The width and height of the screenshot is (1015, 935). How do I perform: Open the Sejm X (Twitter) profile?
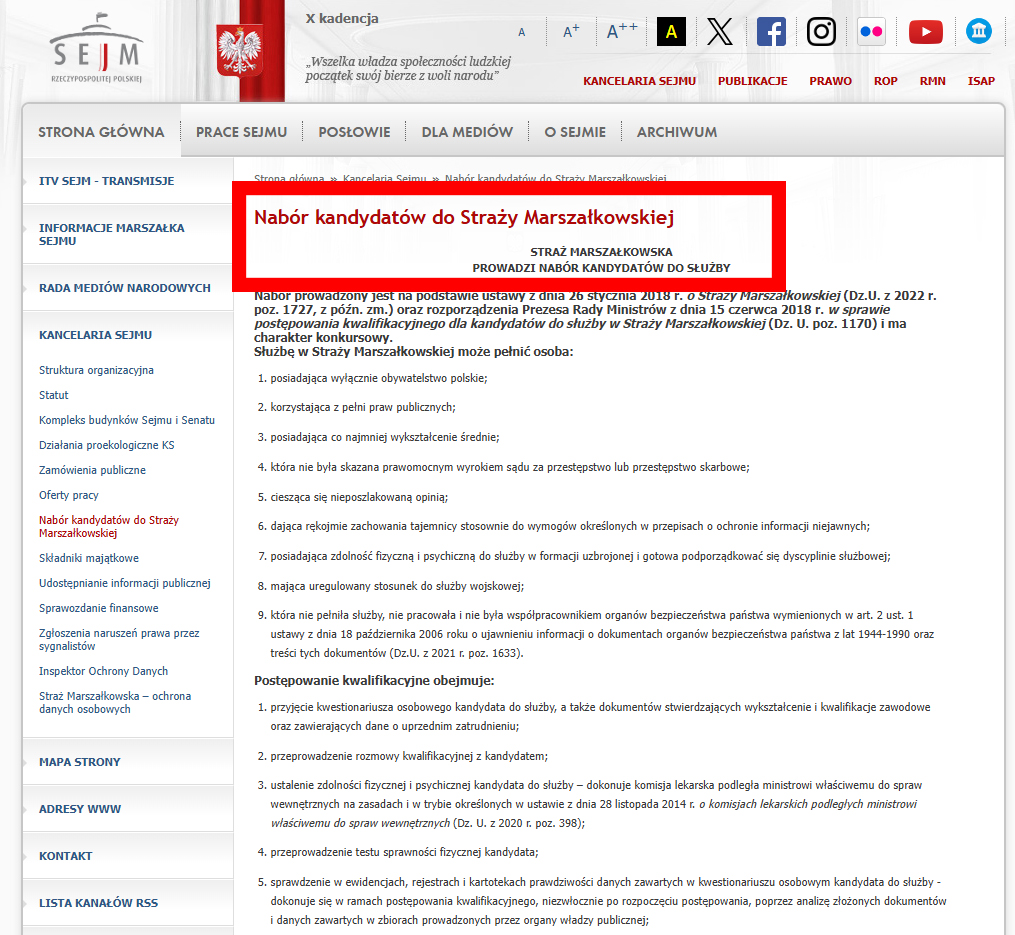pyautogui.click(x=719, y=31)
